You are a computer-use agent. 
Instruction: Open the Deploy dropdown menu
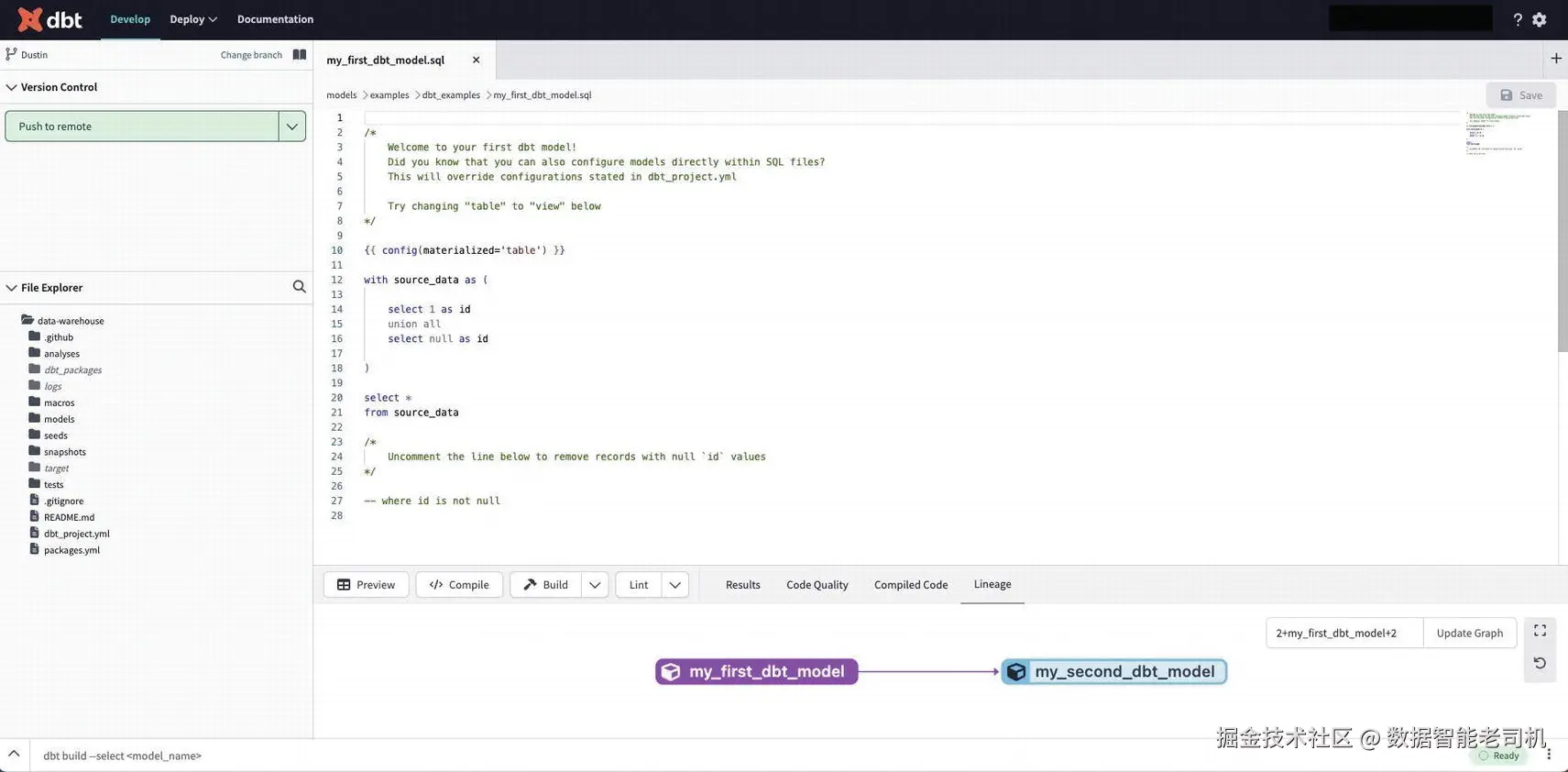coord(193,19)
